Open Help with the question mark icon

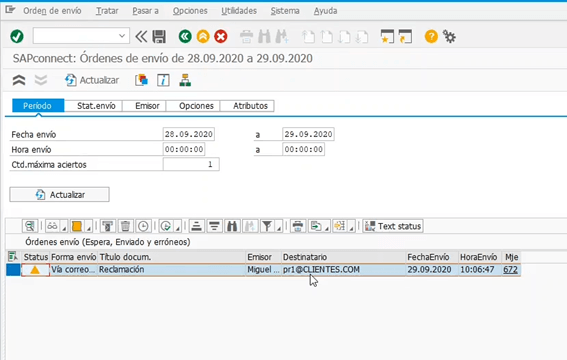coord(431,36)
